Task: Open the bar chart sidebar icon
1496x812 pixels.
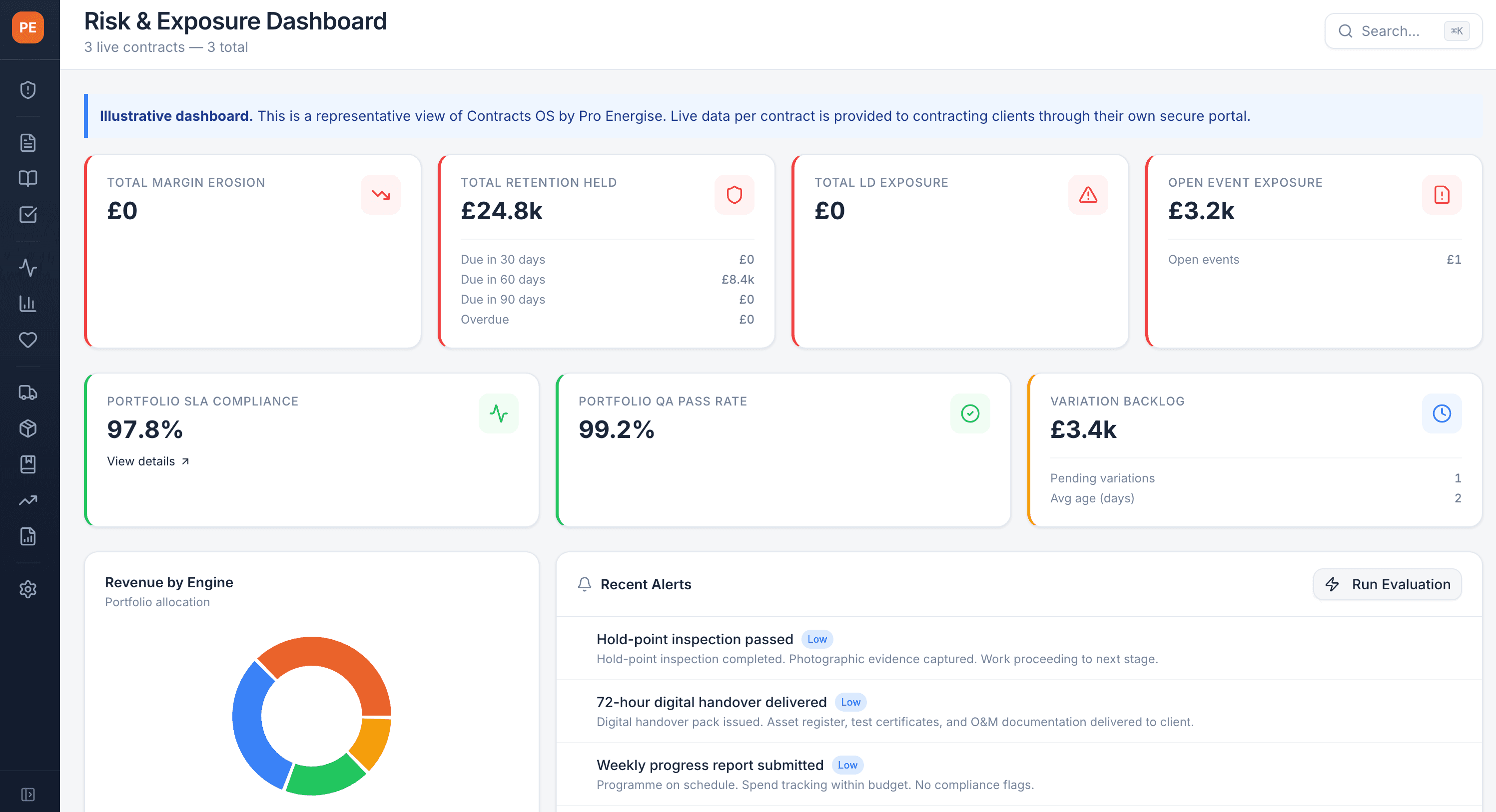Action: coord(28,304)
